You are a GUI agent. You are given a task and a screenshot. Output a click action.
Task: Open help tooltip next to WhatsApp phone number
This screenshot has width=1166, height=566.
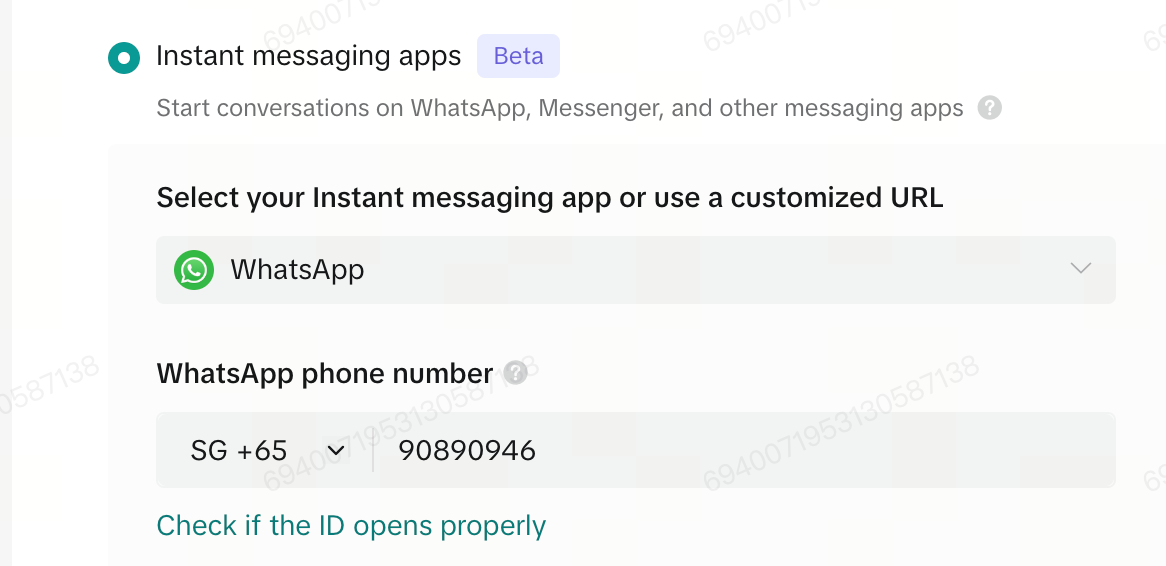pyautogui.click(x=515, y=373)
